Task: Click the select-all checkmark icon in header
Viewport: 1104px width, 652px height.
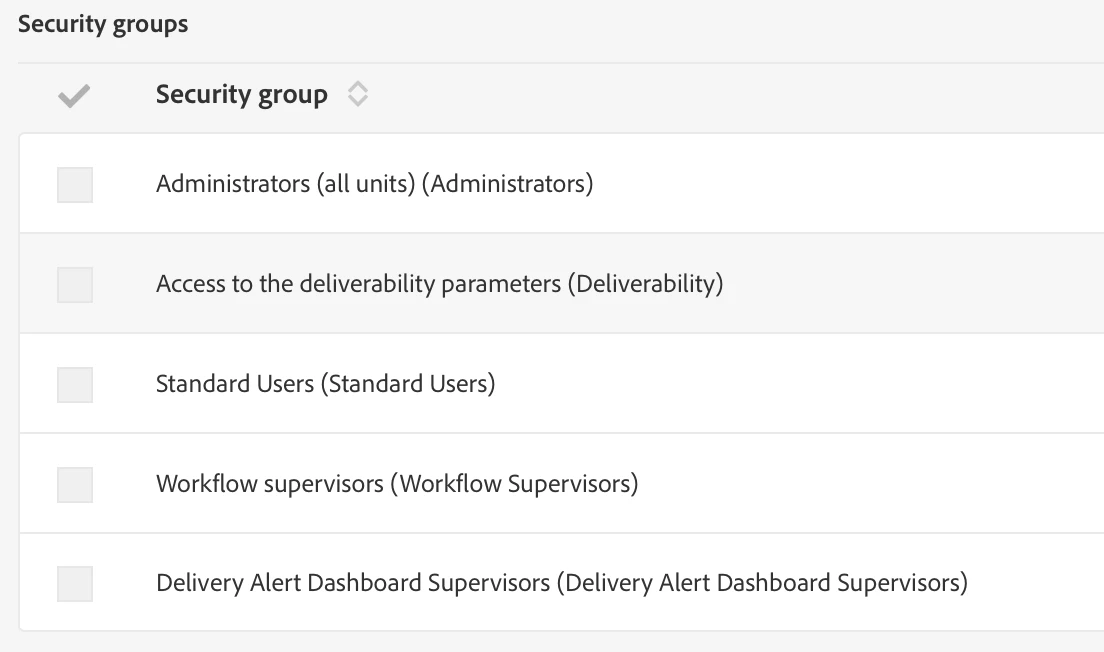Action: point(74,96)
